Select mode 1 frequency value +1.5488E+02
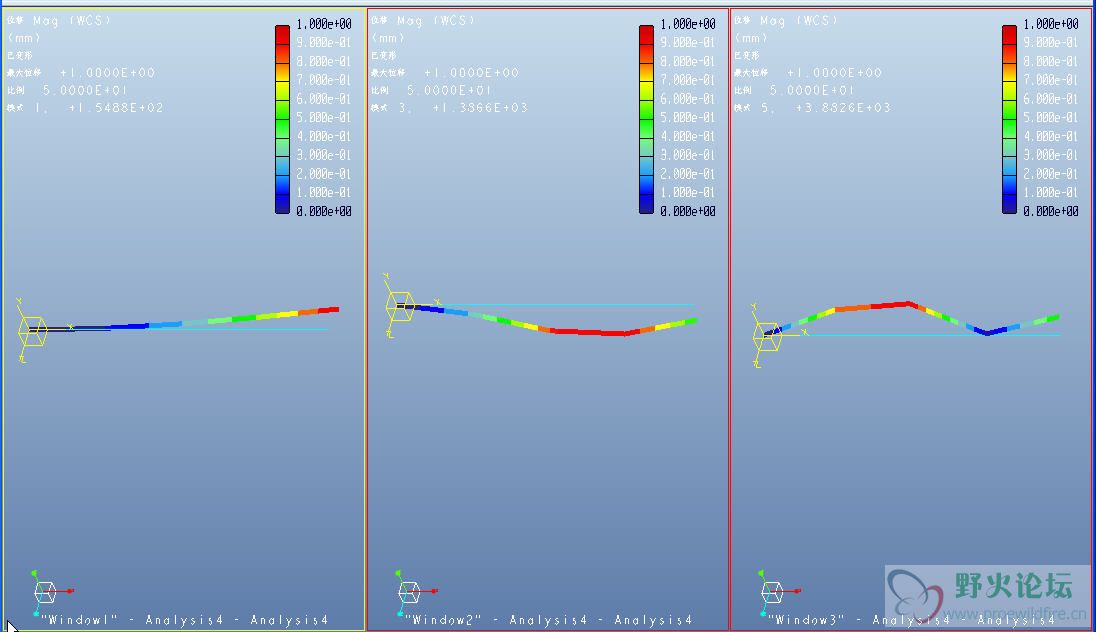Screen dimensions: 1096x632 point(116,108)
